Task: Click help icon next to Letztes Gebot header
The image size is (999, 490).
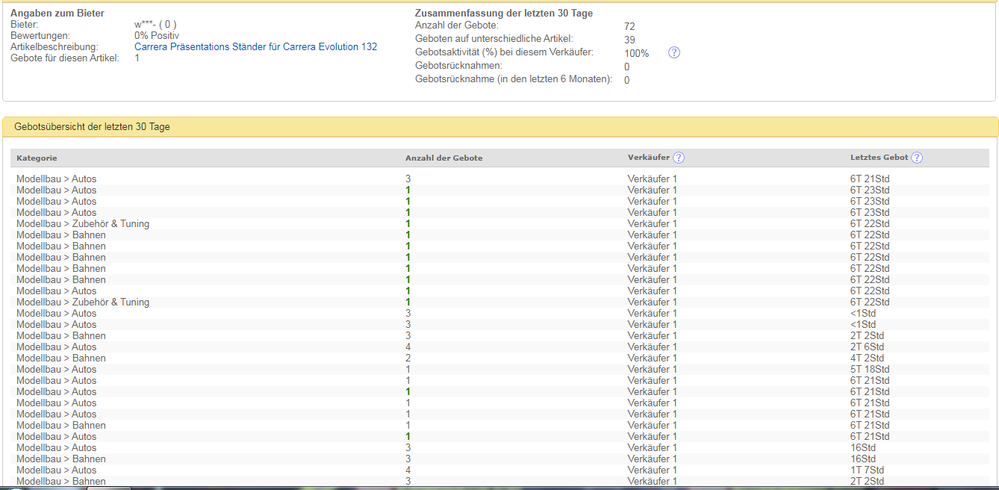Action: (917, 158)
